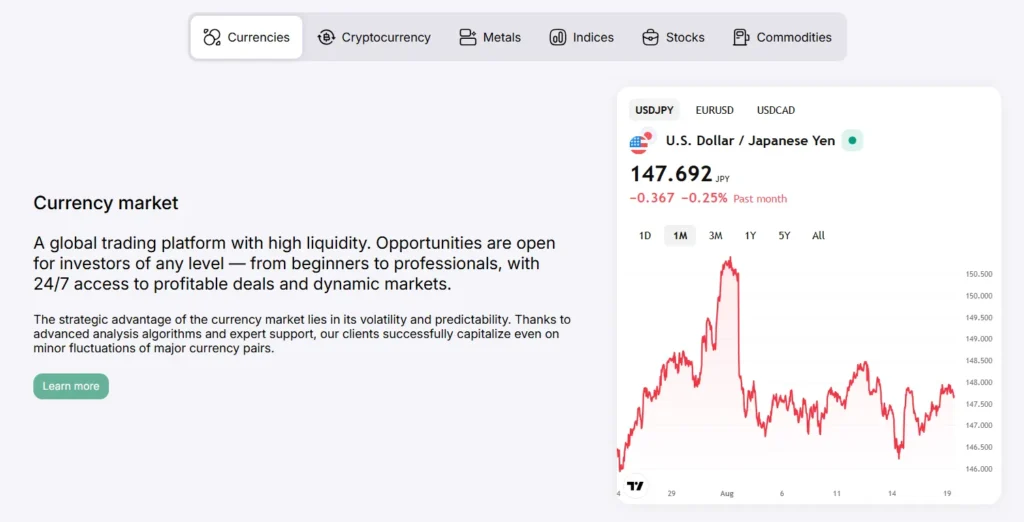This screenshot has height=522, width=1024.
Task: Select the USDJPY symbol tab
Action: tap(654, 110)
